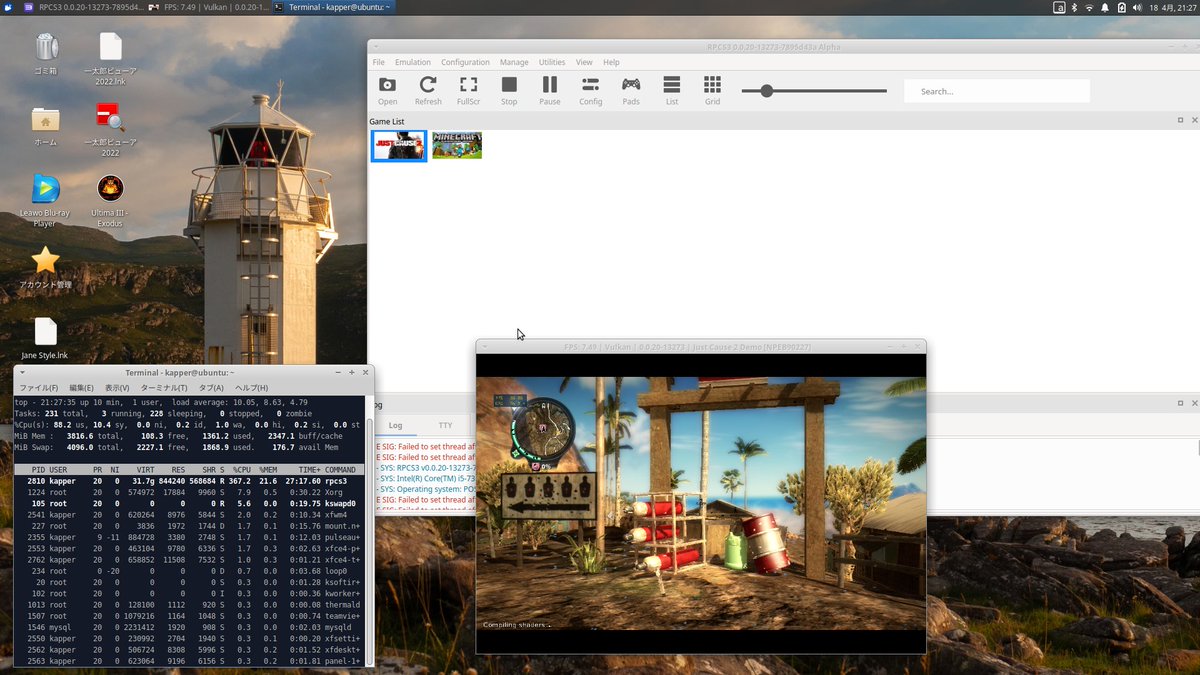The height and width of the screenshot is (675, 1200).
Task: Select the Just Cause 2 game thumbnail
Action: coord(399,146)
